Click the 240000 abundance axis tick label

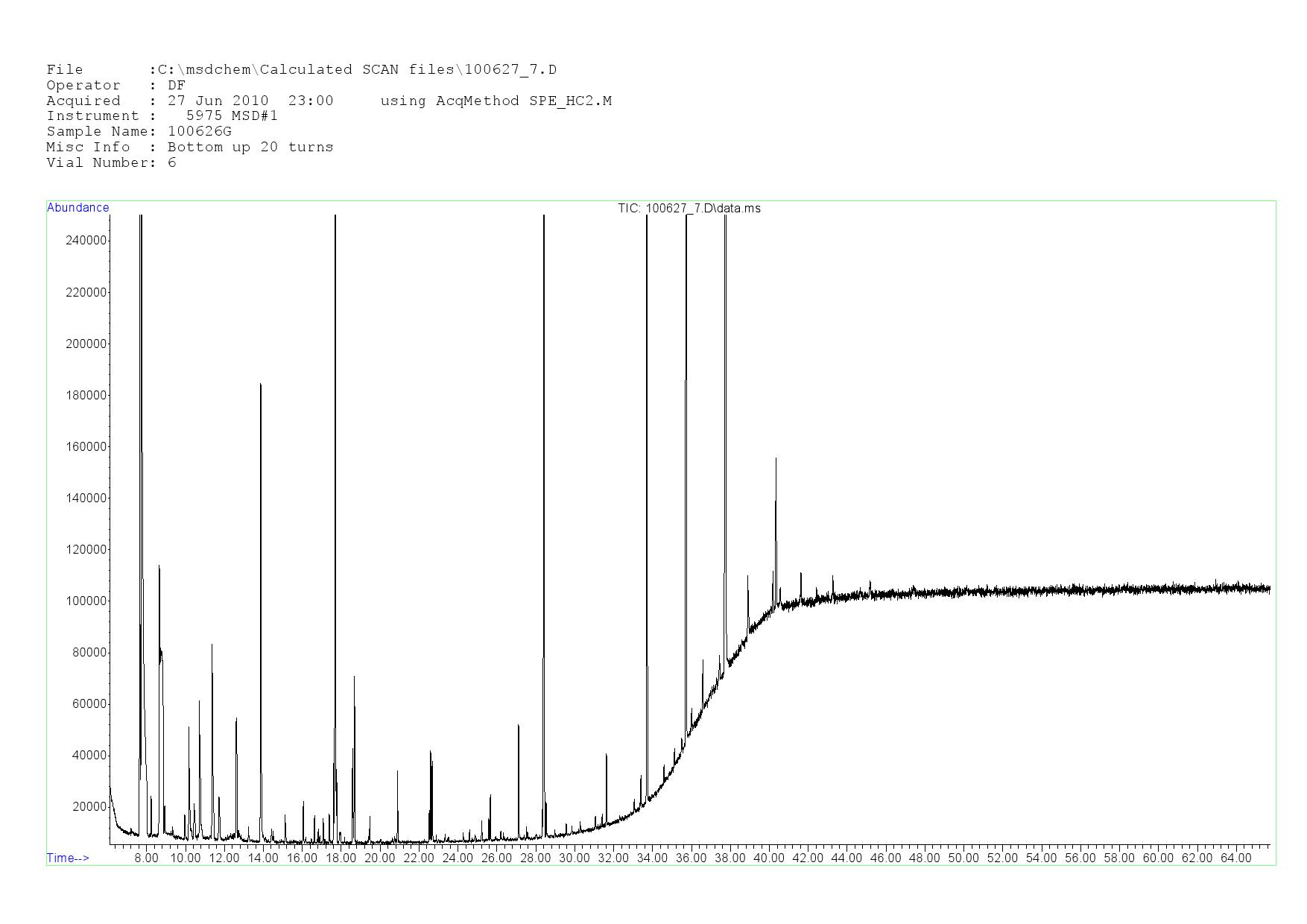[86, 241]
